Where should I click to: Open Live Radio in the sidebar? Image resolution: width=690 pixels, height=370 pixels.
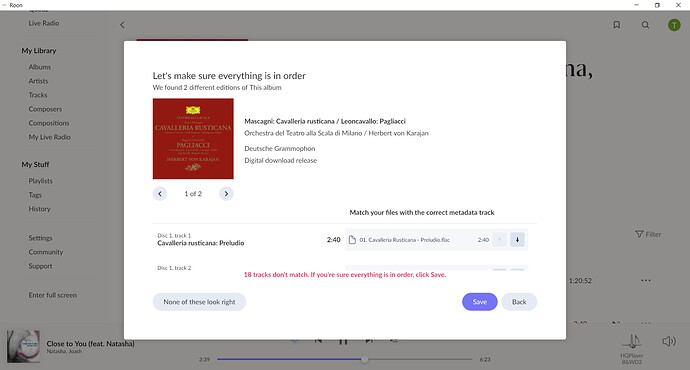(44, 23)
